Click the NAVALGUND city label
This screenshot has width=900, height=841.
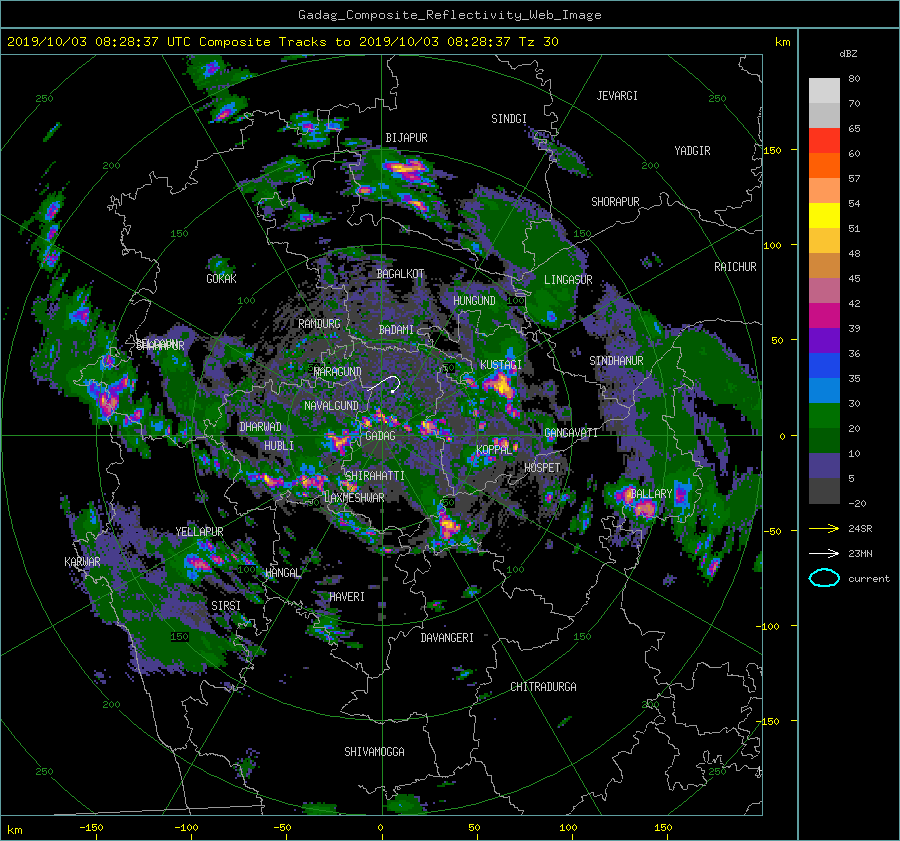tap(331, 406)
